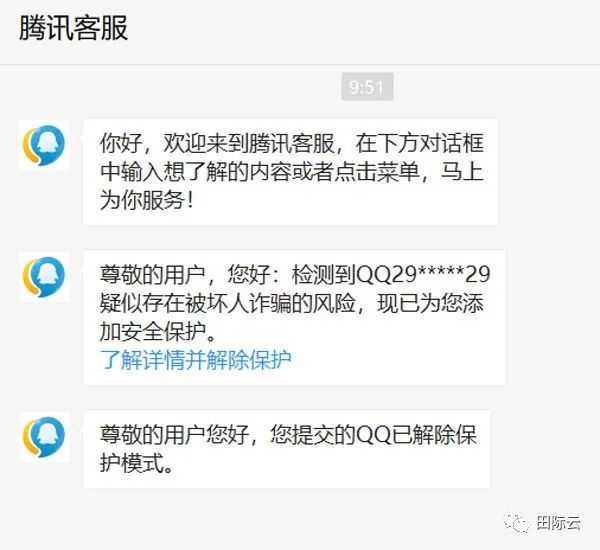Select the 疑似存在被坏人诈骗的风险 warning bubble
Image resolution: width=600 pixels, height=550 pixels.
[294, 317]
